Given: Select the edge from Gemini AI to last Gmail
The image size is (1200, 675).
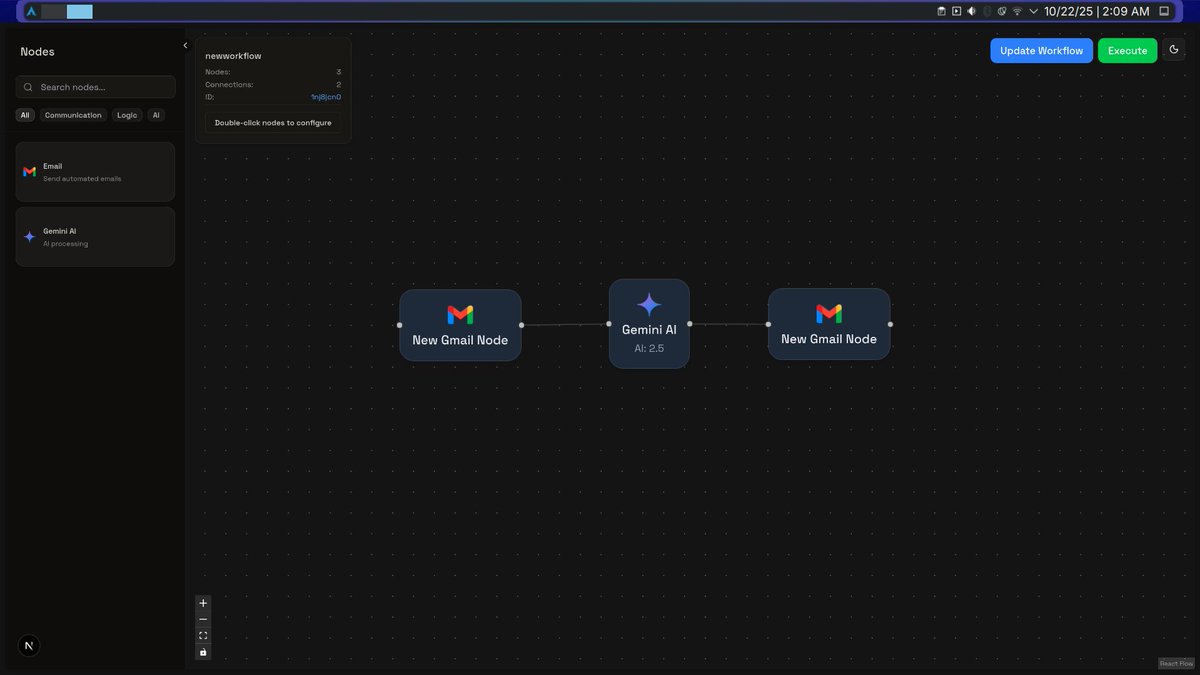Looking at the screenshot, I should point(729,324).
